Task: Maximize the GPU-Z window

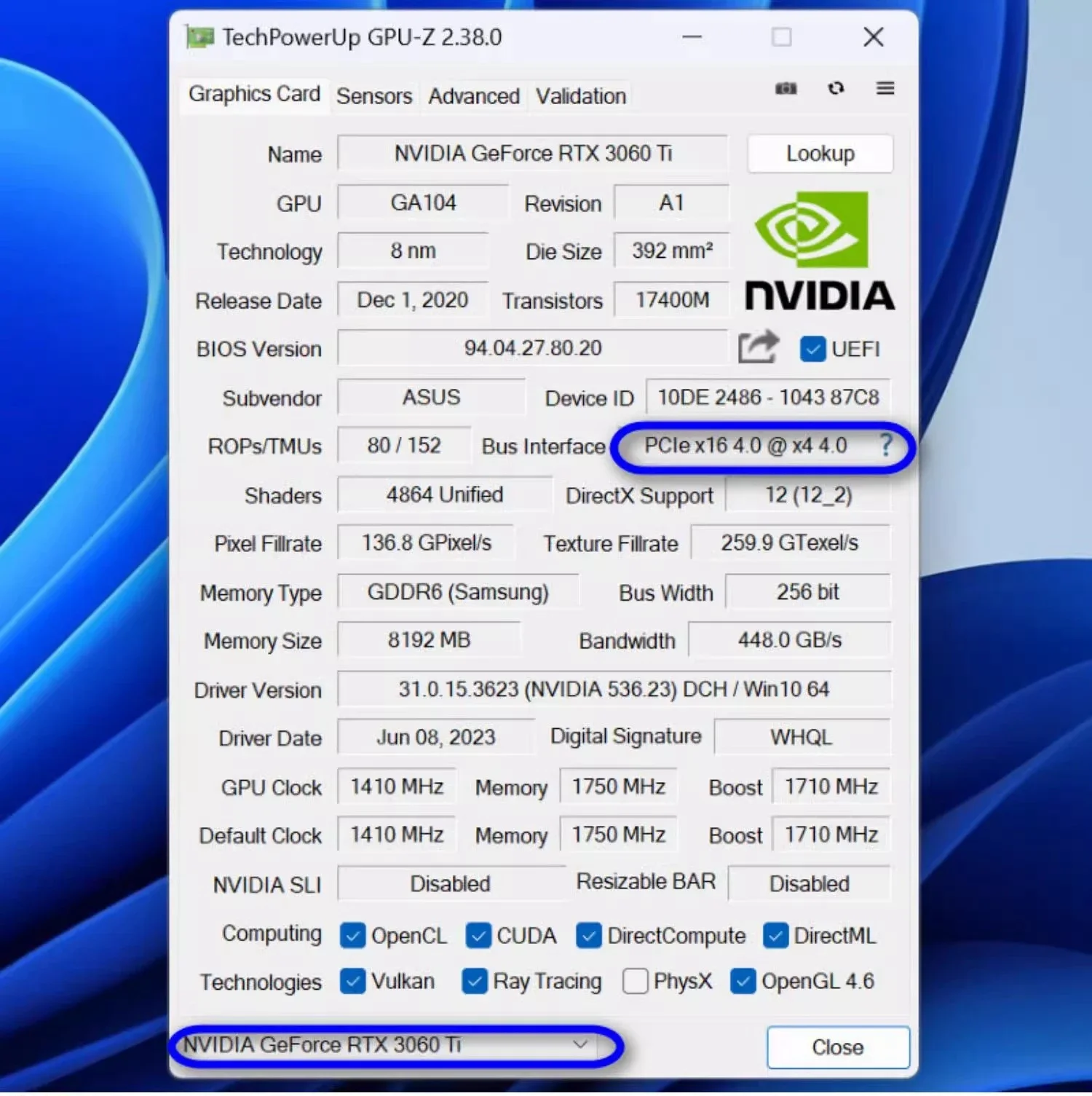Action: (781, 37)
